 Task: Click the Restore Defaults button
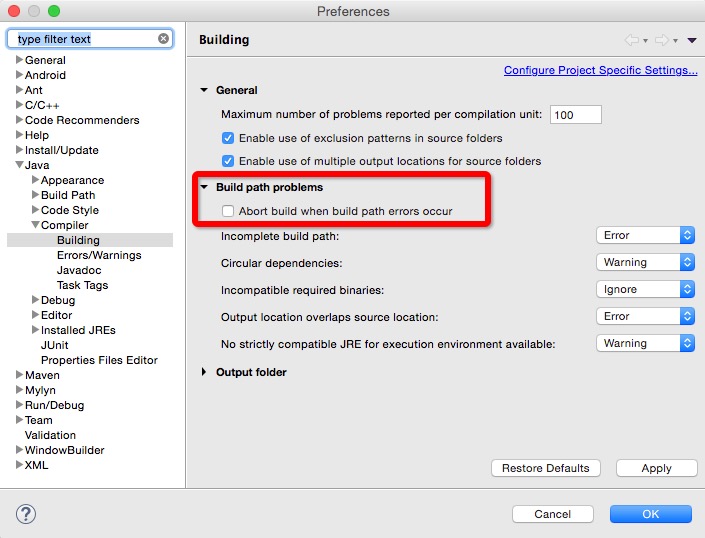point(546,468)
